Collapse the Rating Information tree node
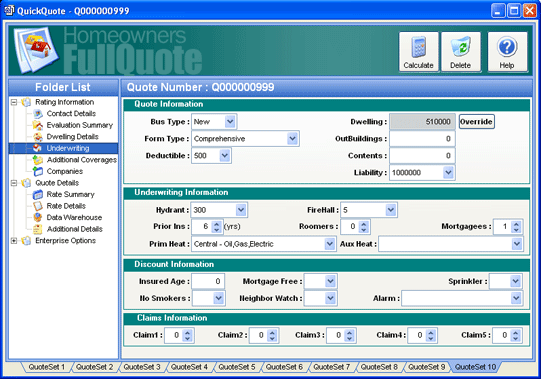This screenshot has height=379, width=541. [x=14, y=102]
